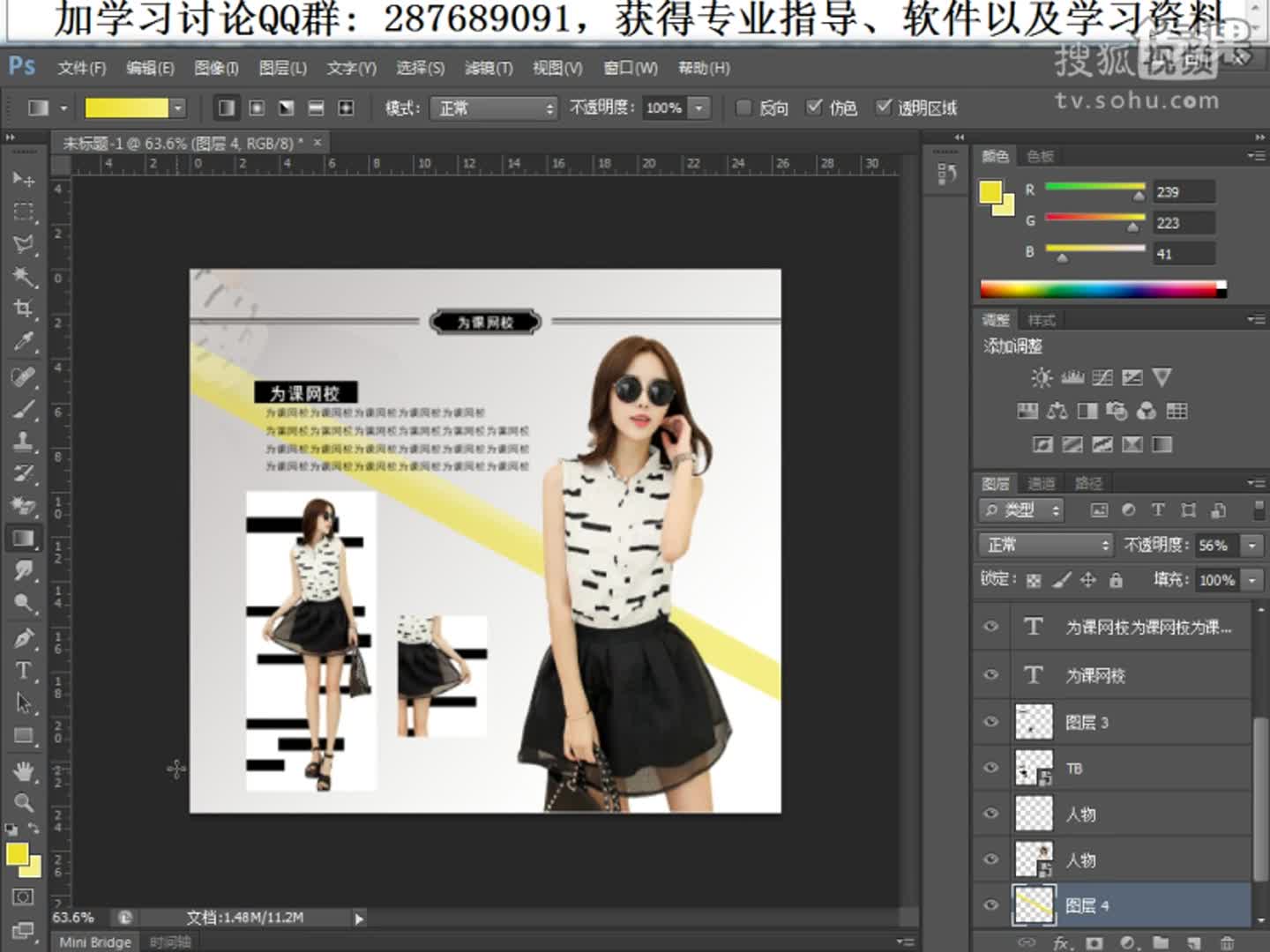Click the R value field 239
The image size is (1270, 952).
(x=1184, y=191)
